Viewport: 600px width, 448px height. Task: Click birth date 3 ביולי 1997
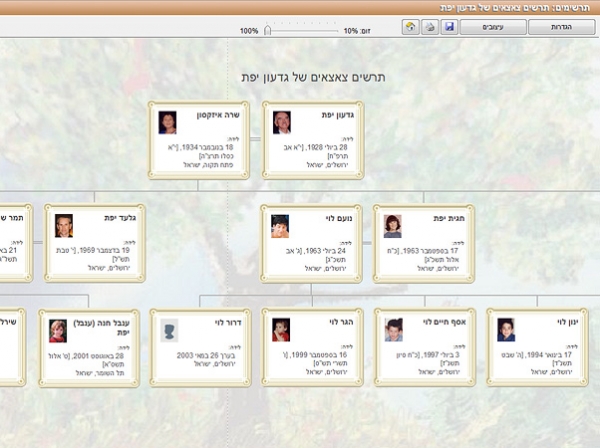tap(443, 355)
